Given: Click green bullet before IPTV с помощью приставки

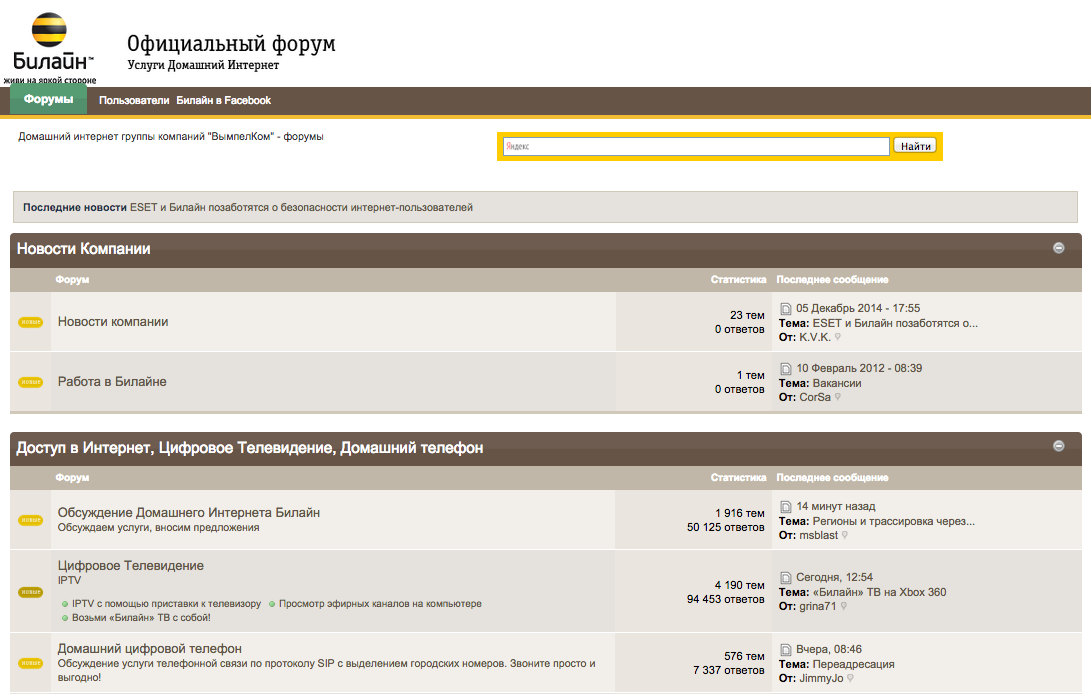Looking at the screenshot, I should coord(65,604).
